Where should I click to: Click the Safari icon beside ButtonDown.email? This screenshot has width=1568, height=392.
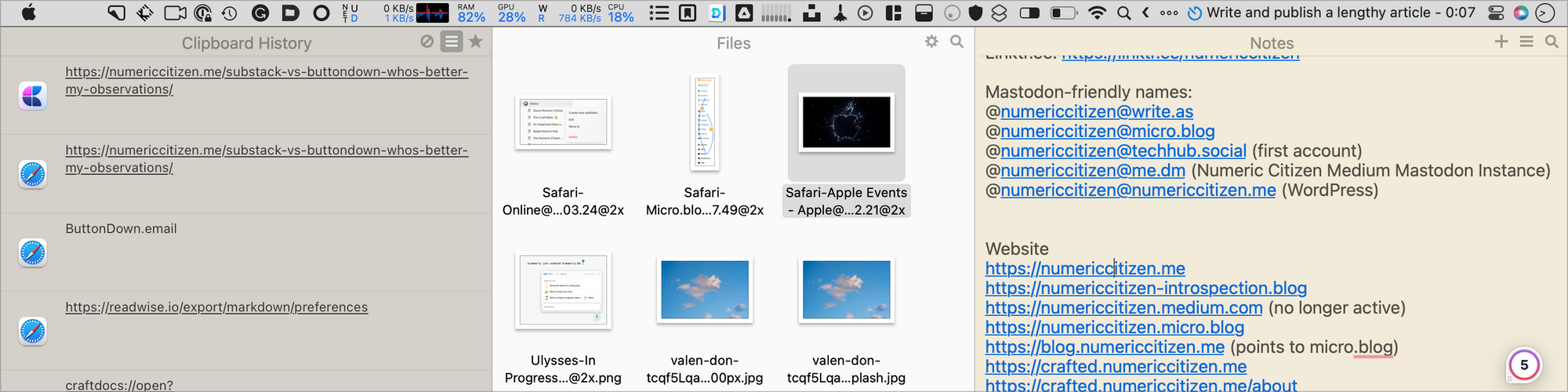point(33,252)
